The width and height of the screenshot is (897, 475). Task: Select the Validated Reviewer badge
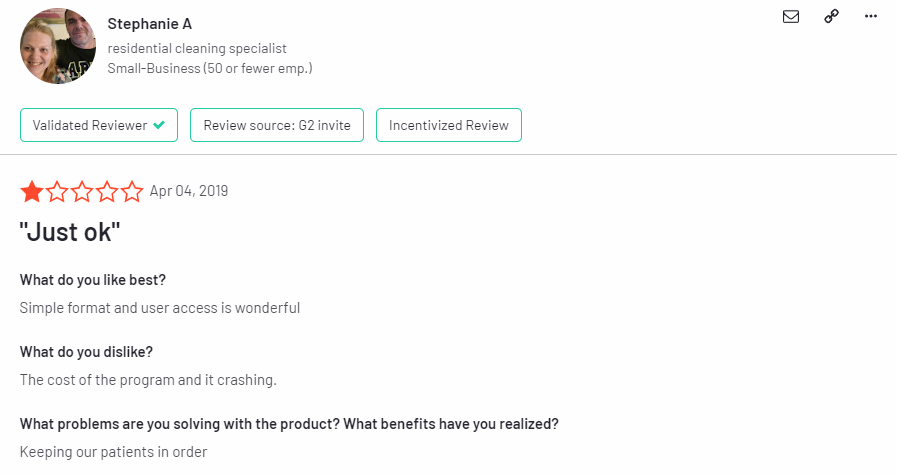click(x=99, y=125)
